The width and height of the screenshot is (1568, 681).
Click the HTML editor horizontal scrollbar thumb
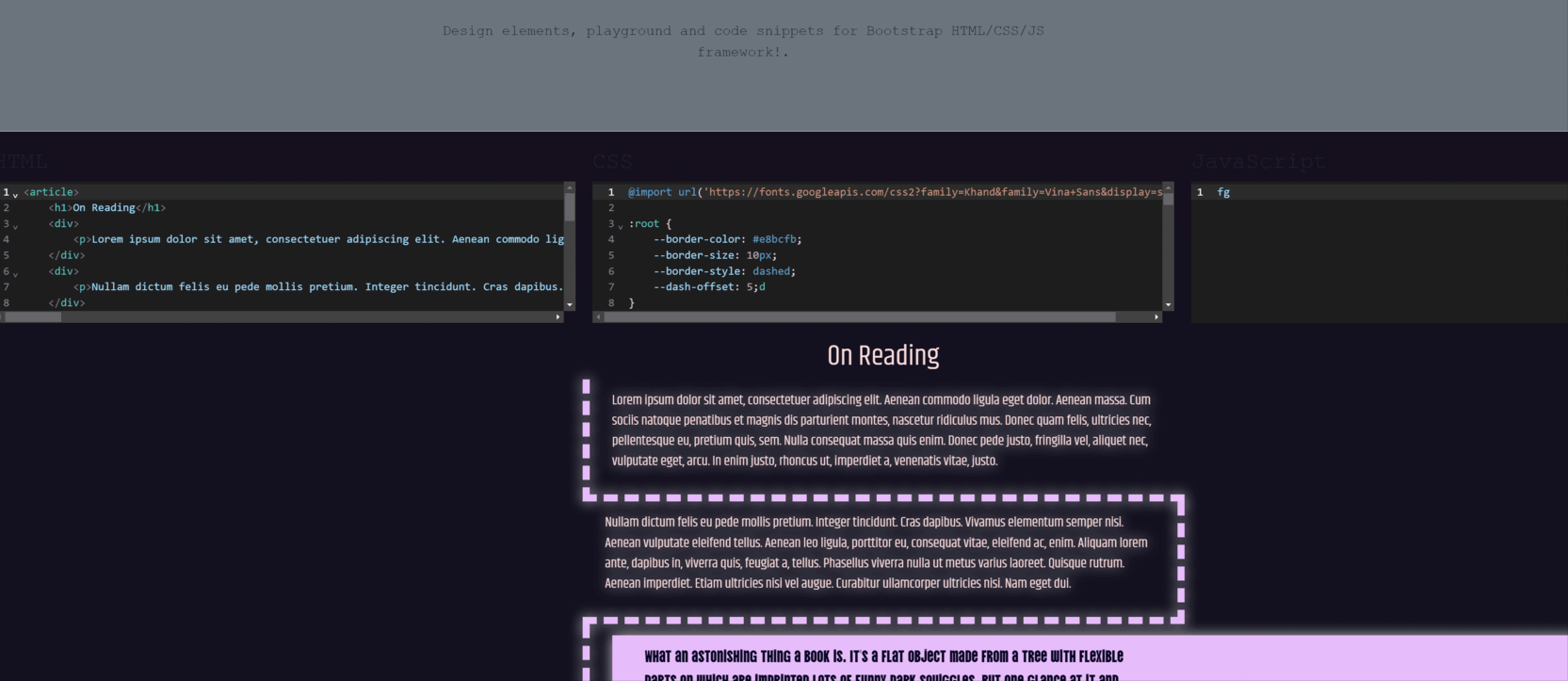tap(33, 317)
